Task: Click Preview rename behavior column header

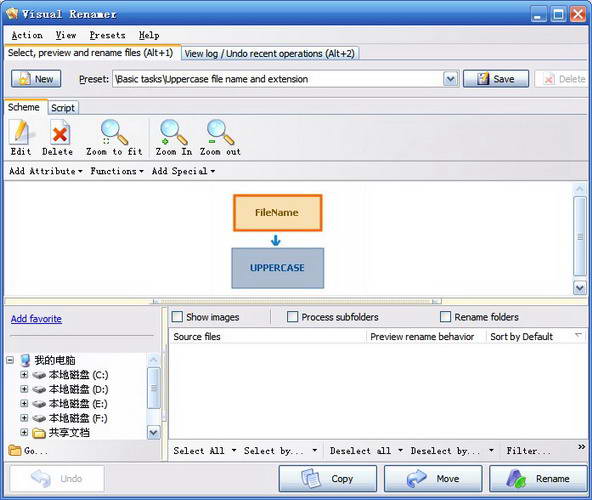Action: pyautogui.click(x=425, y=336)
